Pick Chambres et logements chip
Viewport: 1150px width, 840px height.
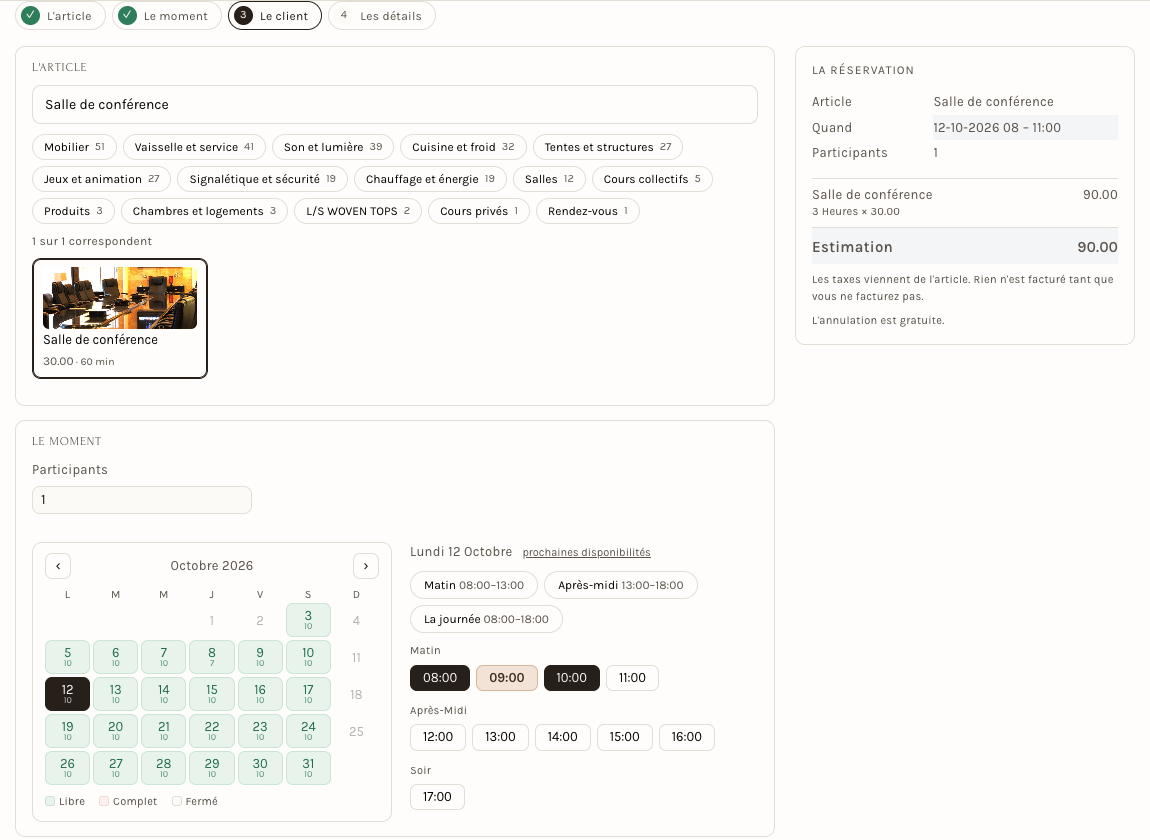pos(204,211)
